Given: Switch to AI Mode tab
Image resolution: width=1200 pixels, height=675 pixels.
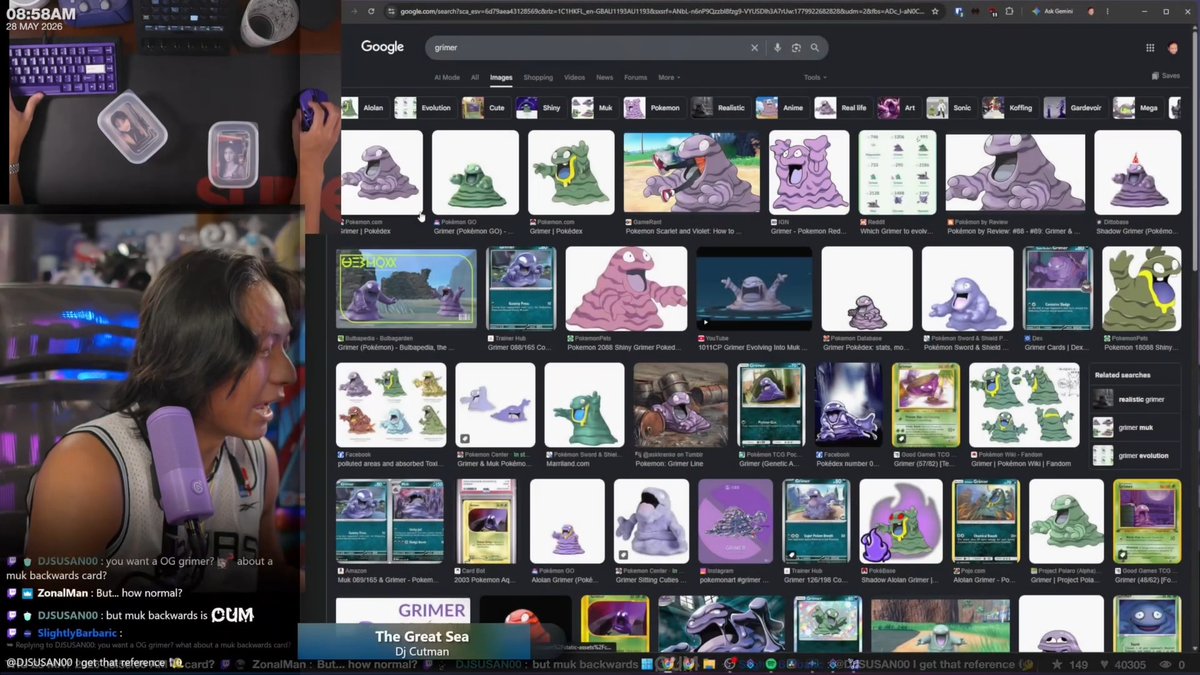Looking at the screenshot, I should (x=447, y=77).
